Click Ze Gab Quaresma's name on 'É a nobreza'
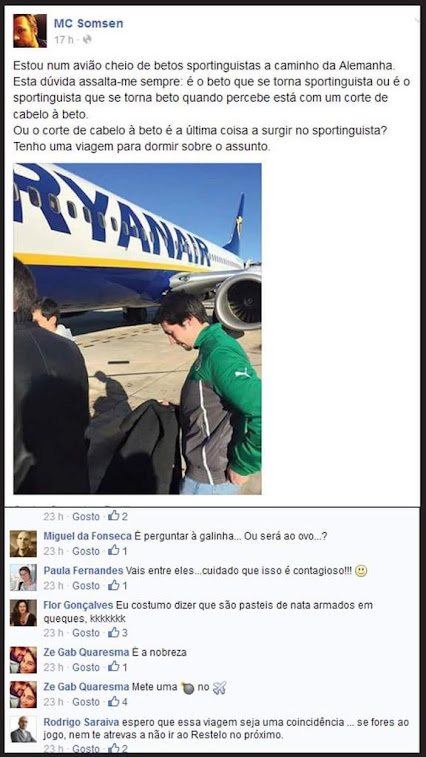Image resolution: width=426 pixels, height=757 pixels. click(86, 653)
